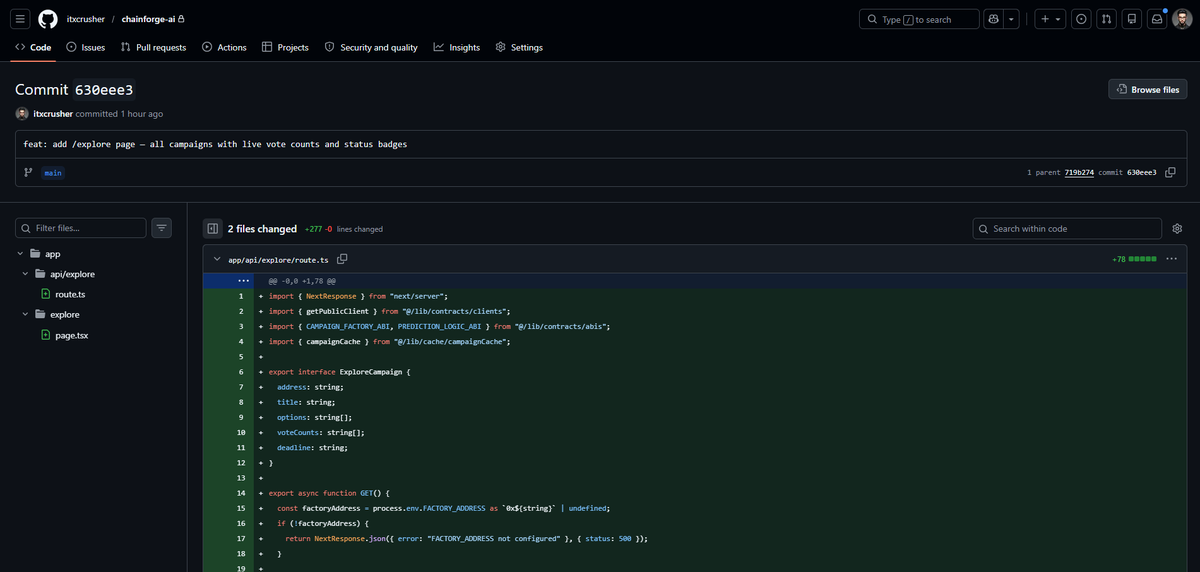Viewport: 1200px width, 572px height.
Task: Click the commit hash 630eee3 heading
Action: [x=104, y=89]
